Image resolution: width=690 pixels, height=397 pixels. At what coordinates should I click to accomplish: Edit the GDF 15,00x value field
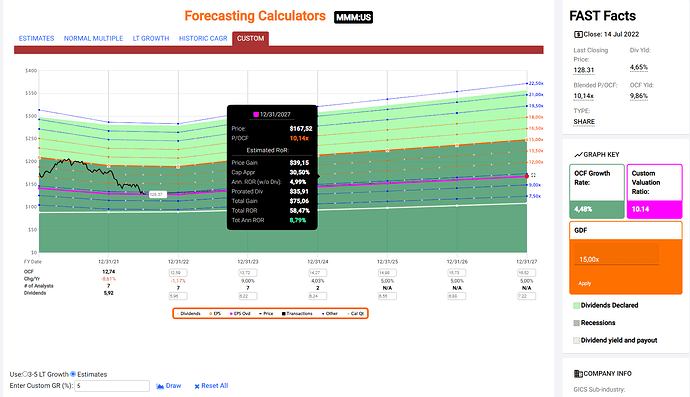click(x=616, y=255)
